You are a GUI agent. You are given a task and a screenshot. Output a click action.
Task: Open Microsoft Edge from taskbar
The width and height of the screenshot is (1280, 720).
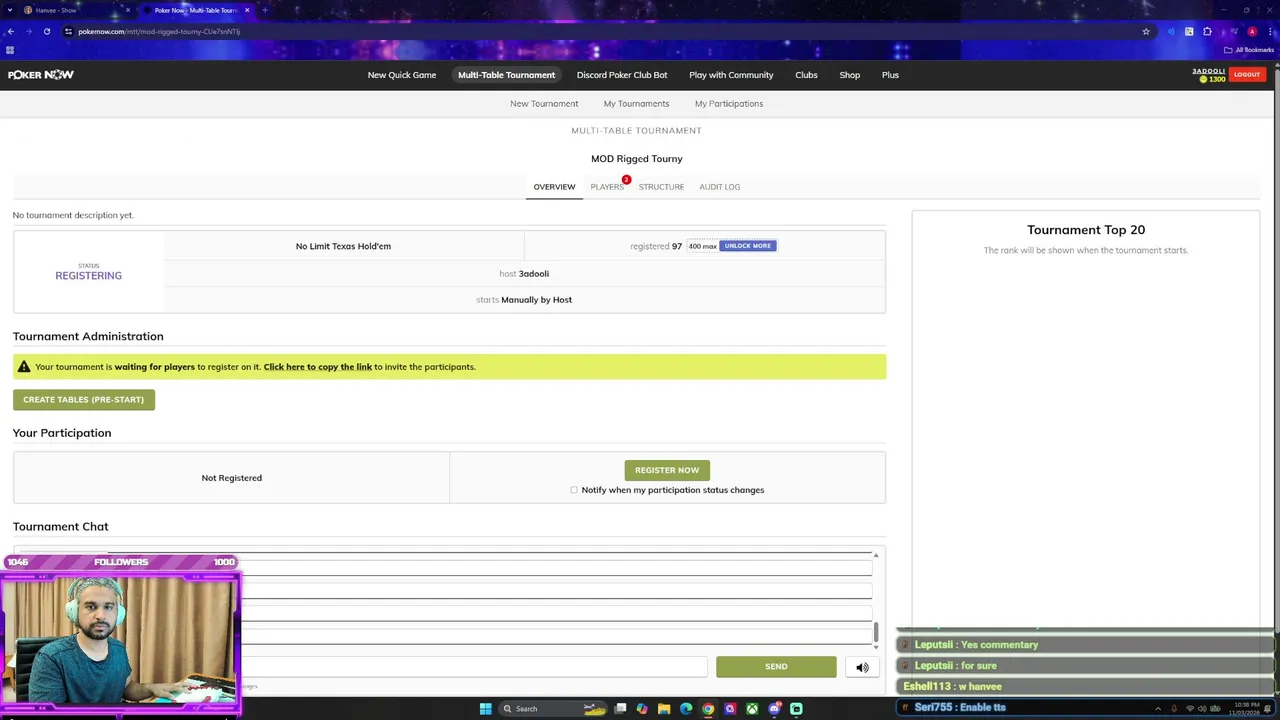click(686, 709)
